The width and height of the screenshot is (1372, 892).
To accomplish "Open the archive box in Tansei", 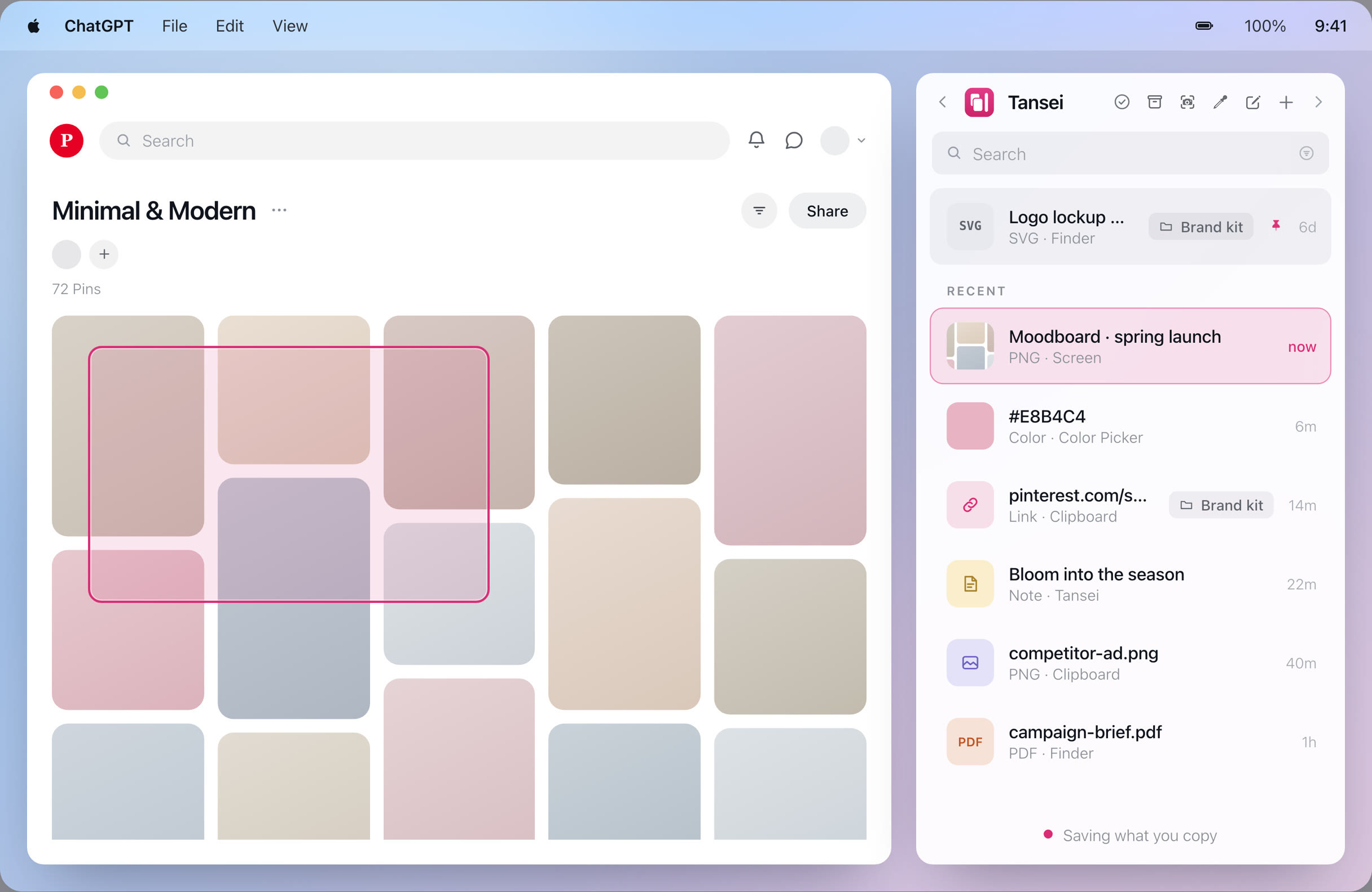I will pos(1155,102).
